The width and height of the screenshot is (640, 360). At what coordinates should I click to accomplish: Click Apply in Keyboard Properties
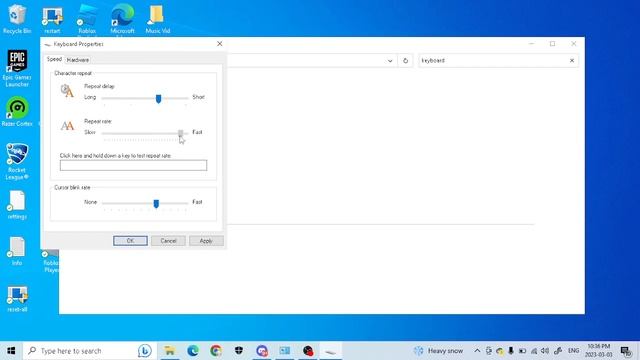click(x=206, y=241)
